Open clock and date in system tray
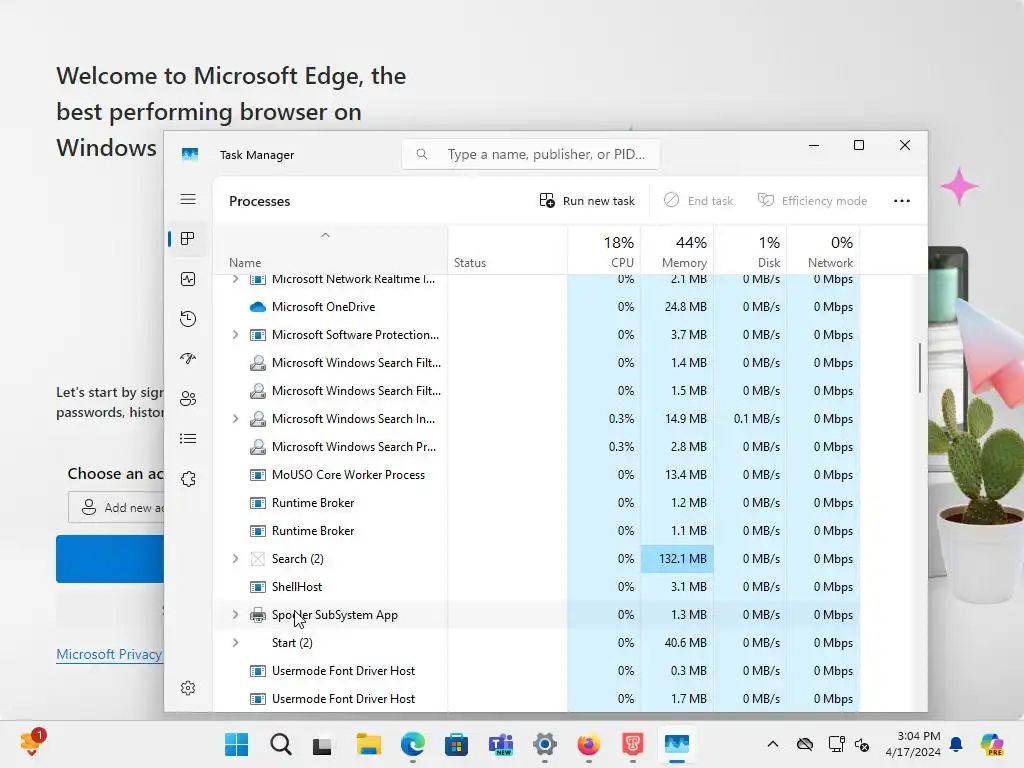 [x=913, y=744]
